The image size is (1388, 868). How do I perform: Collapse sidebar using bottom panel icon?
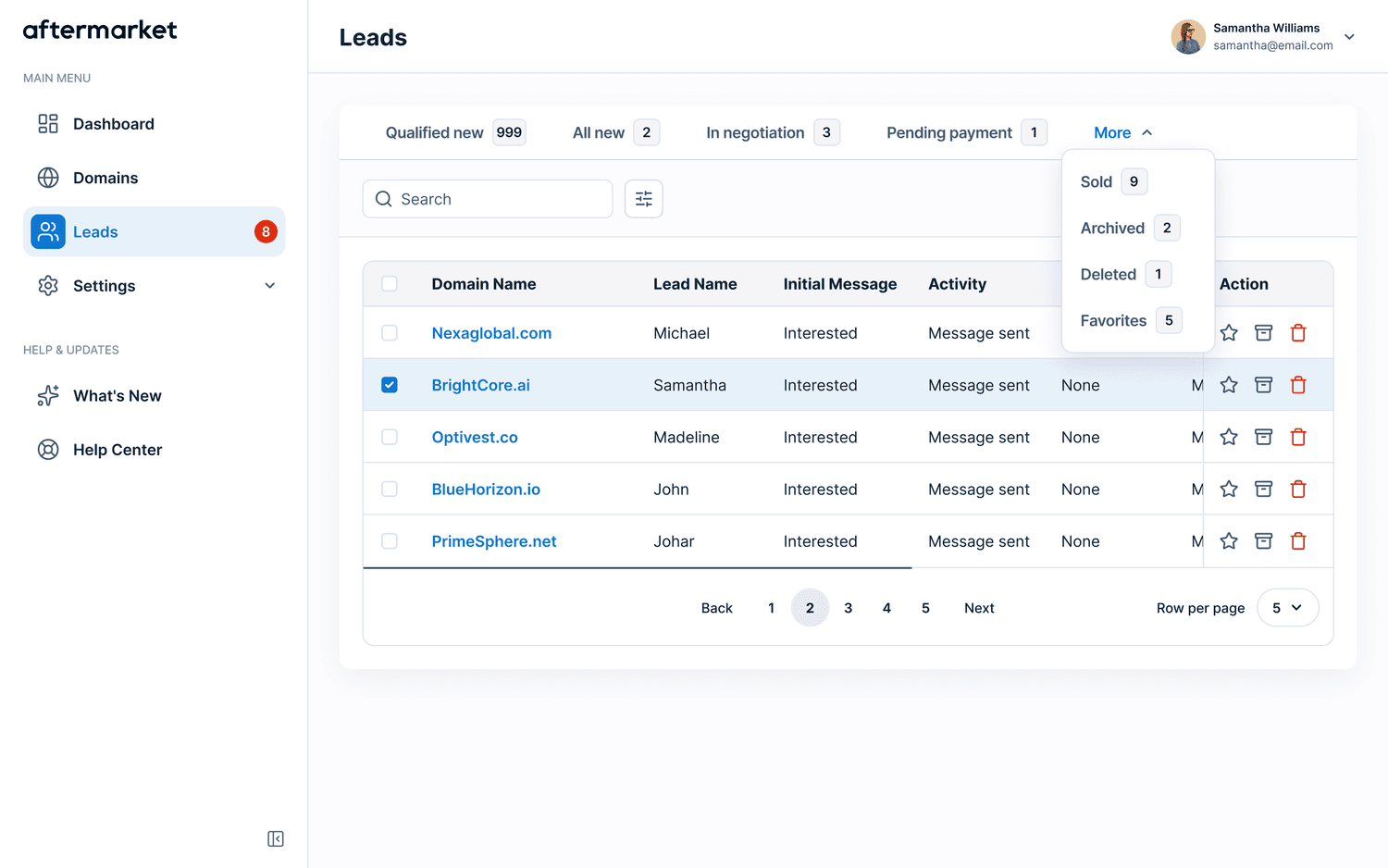[x=276, y=838]
